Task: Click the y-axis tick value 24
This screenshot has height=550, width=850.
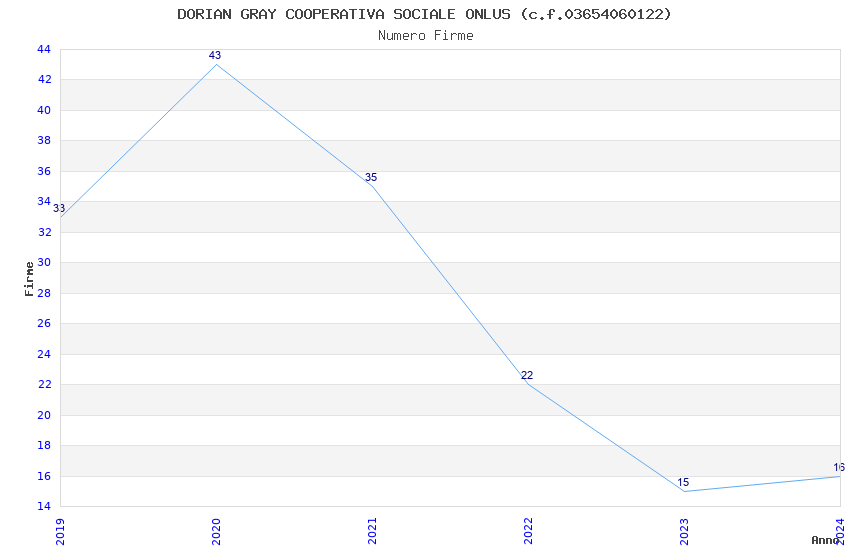Action: (44, 354)
